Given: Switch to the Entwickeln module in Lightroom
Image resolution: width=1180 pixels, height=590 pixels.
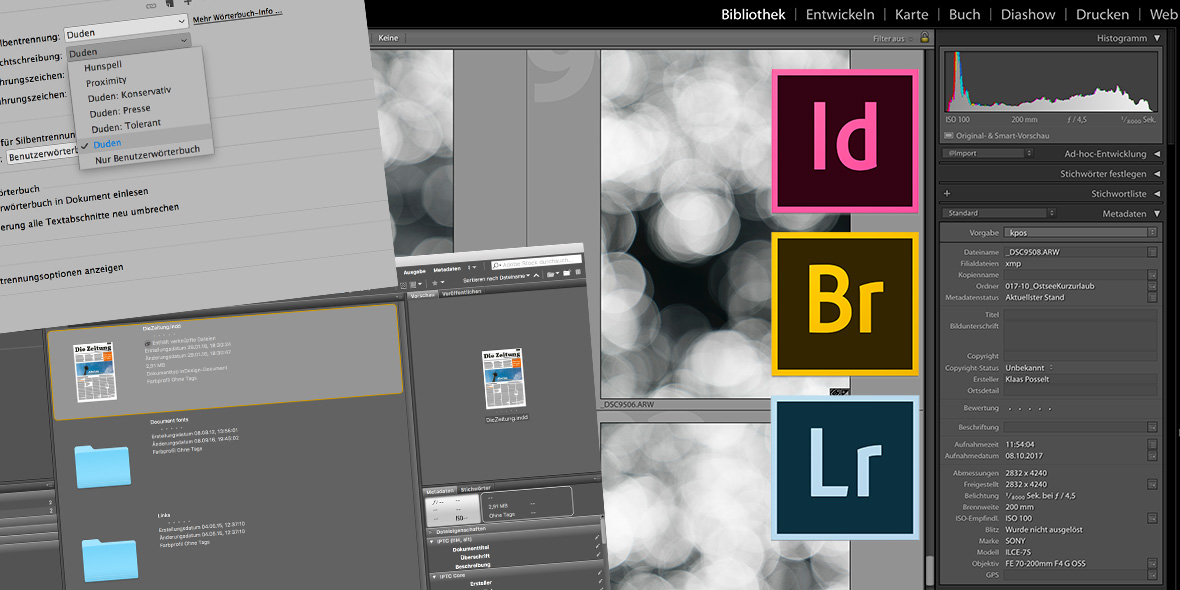Looking at the screenshot, I should pyautogui.click(x=841, y=14).
